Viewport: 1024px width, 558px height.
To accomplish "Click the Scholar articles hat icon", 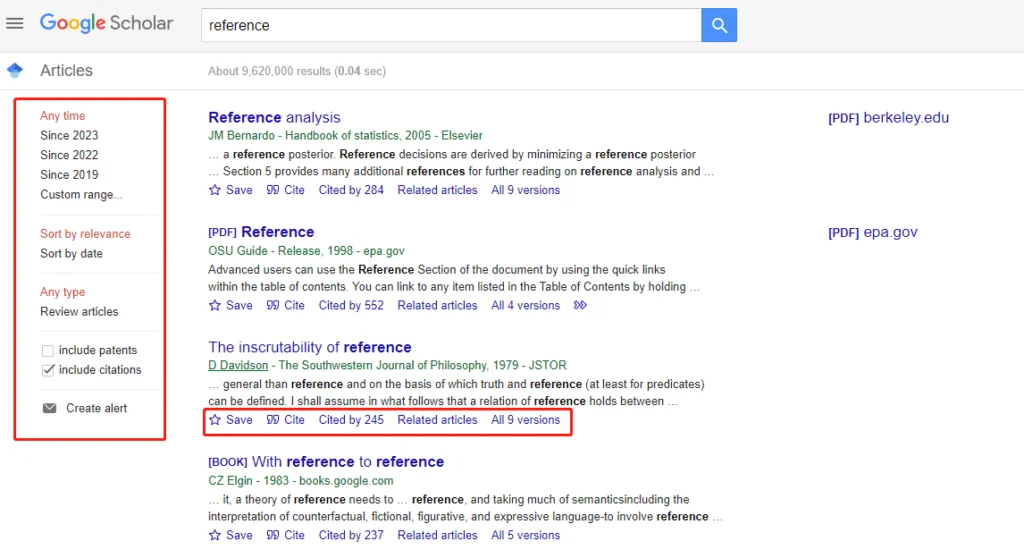I will (15, 70).
